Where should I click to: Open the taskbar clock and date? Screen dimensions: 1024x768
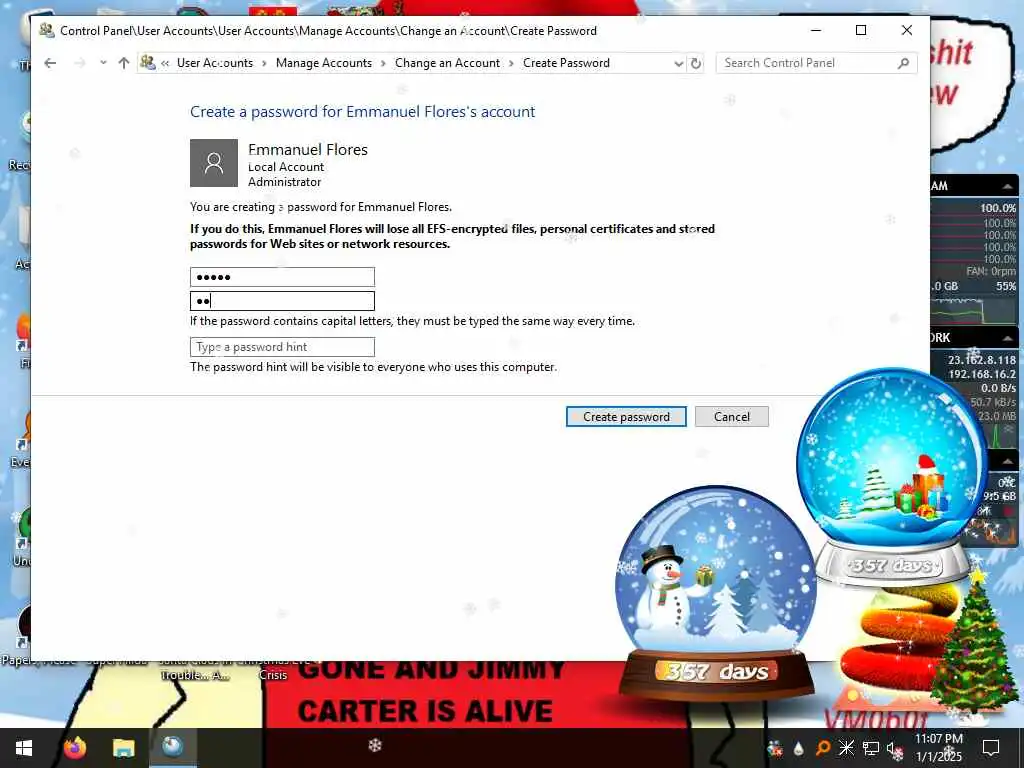coord(939,747)
